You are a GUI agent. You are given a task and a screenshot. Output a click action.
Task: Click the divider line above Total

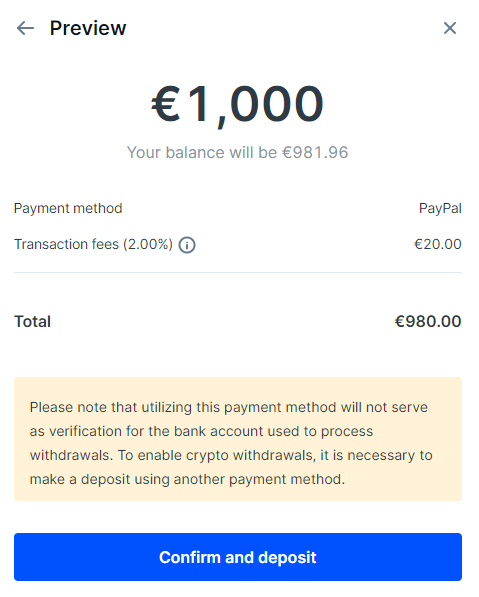tap(238, 272)
